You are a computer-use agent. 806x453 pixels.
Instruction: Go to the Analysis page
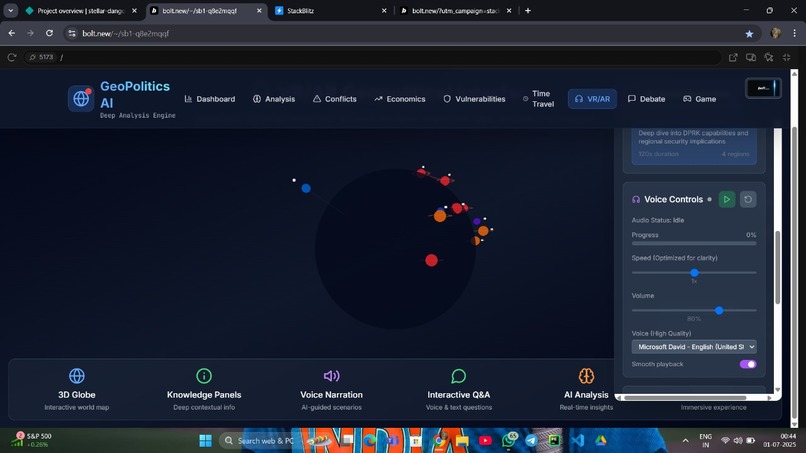pos(274,99)
